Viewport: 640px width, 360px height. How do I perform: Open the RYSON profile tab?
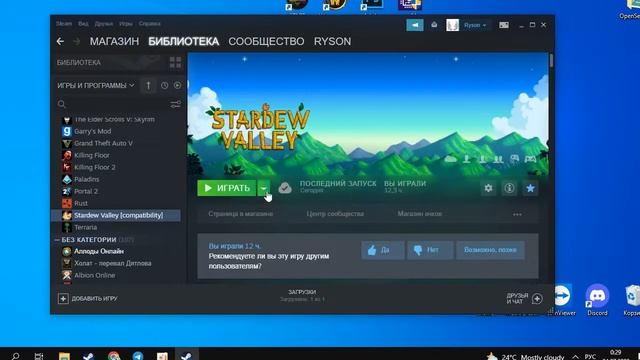pyautogui.click(x=332, y=41)
